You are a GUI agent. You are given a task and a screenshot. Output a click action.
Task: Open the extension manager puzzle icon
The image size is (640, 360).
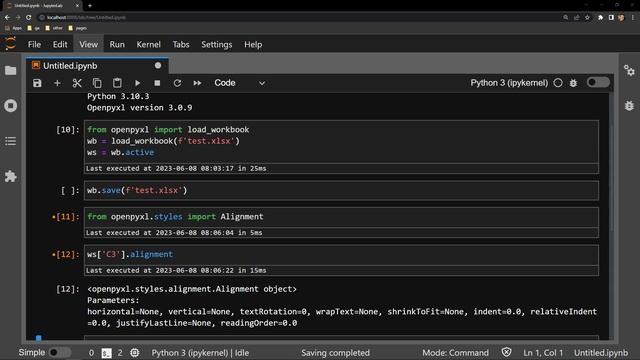[x=11, y=176]
